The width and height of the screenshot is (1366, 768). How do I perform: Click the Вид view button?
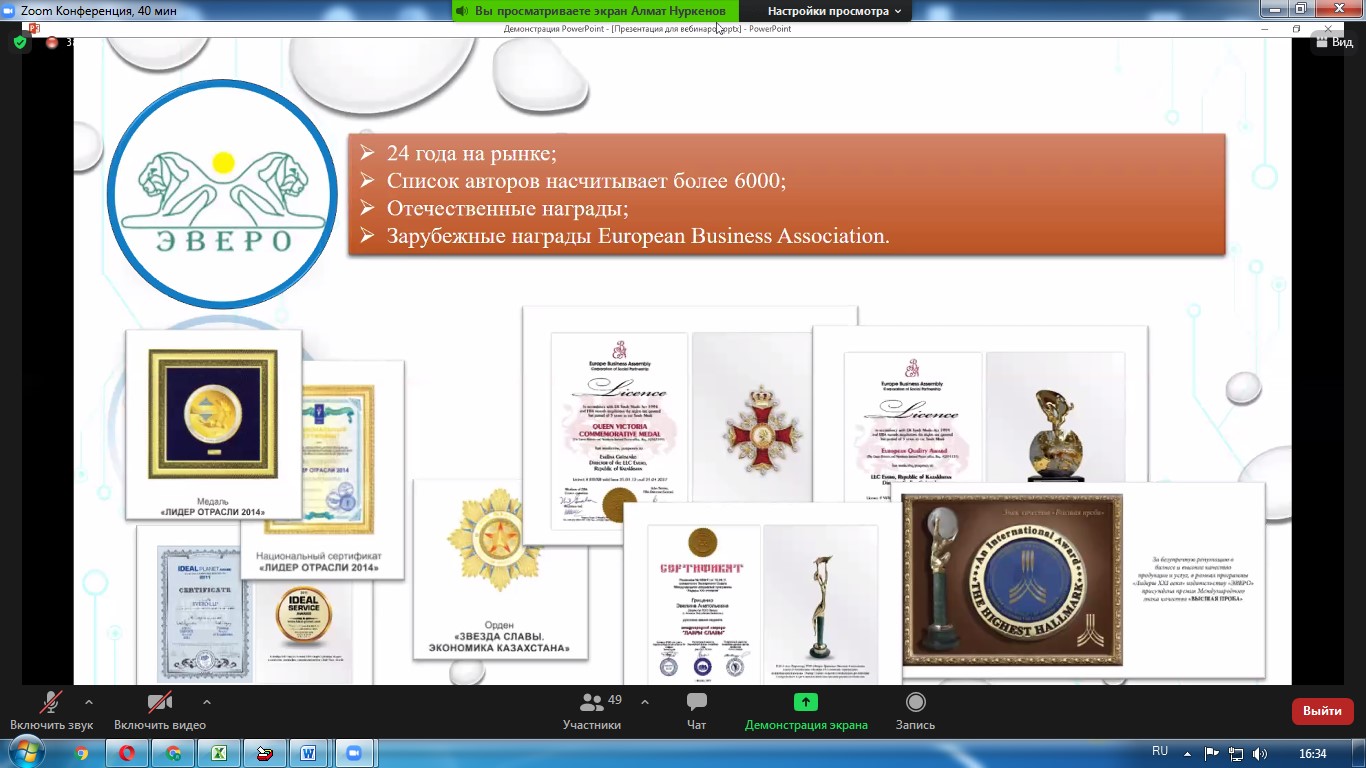tap(1334, 42)
